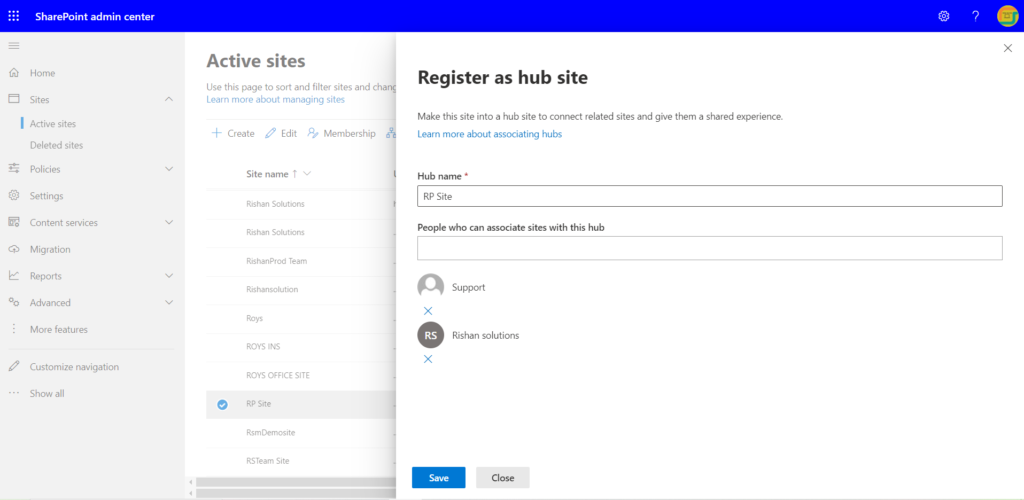
Task: Click the plus icon beside Create
Action: [217, 133]
